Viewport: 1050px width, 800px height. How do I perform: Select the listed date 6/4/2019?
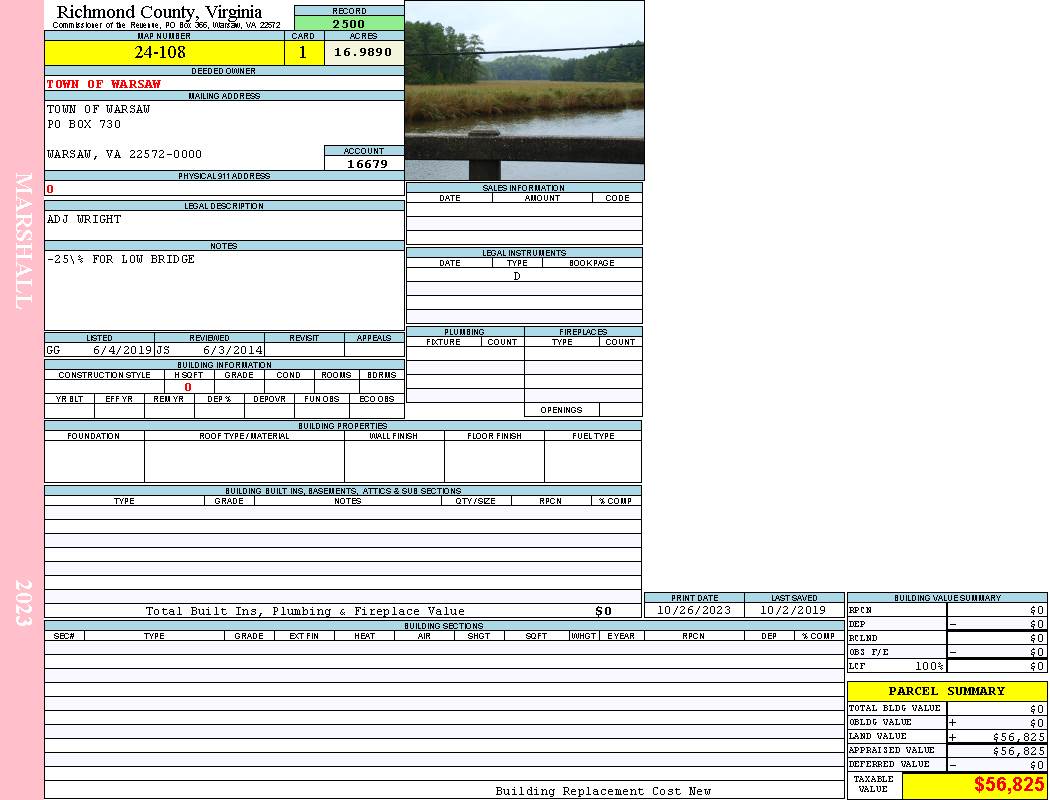122,351
